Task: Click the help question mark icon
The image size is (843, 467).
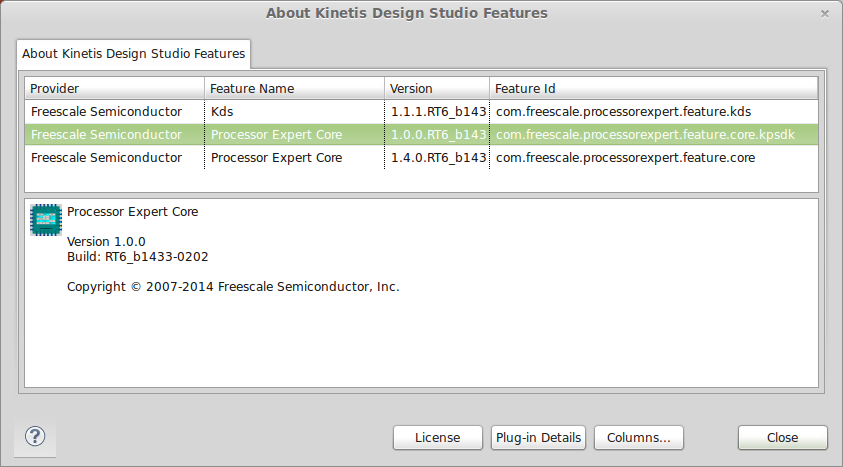Action: coord(35,437)
